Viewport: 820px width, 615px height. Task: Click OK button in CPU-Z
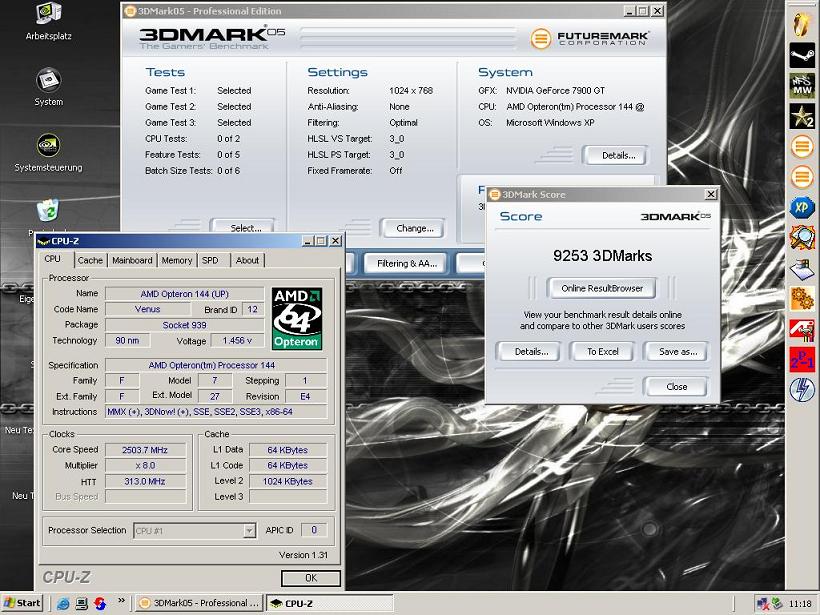[311, 578]
